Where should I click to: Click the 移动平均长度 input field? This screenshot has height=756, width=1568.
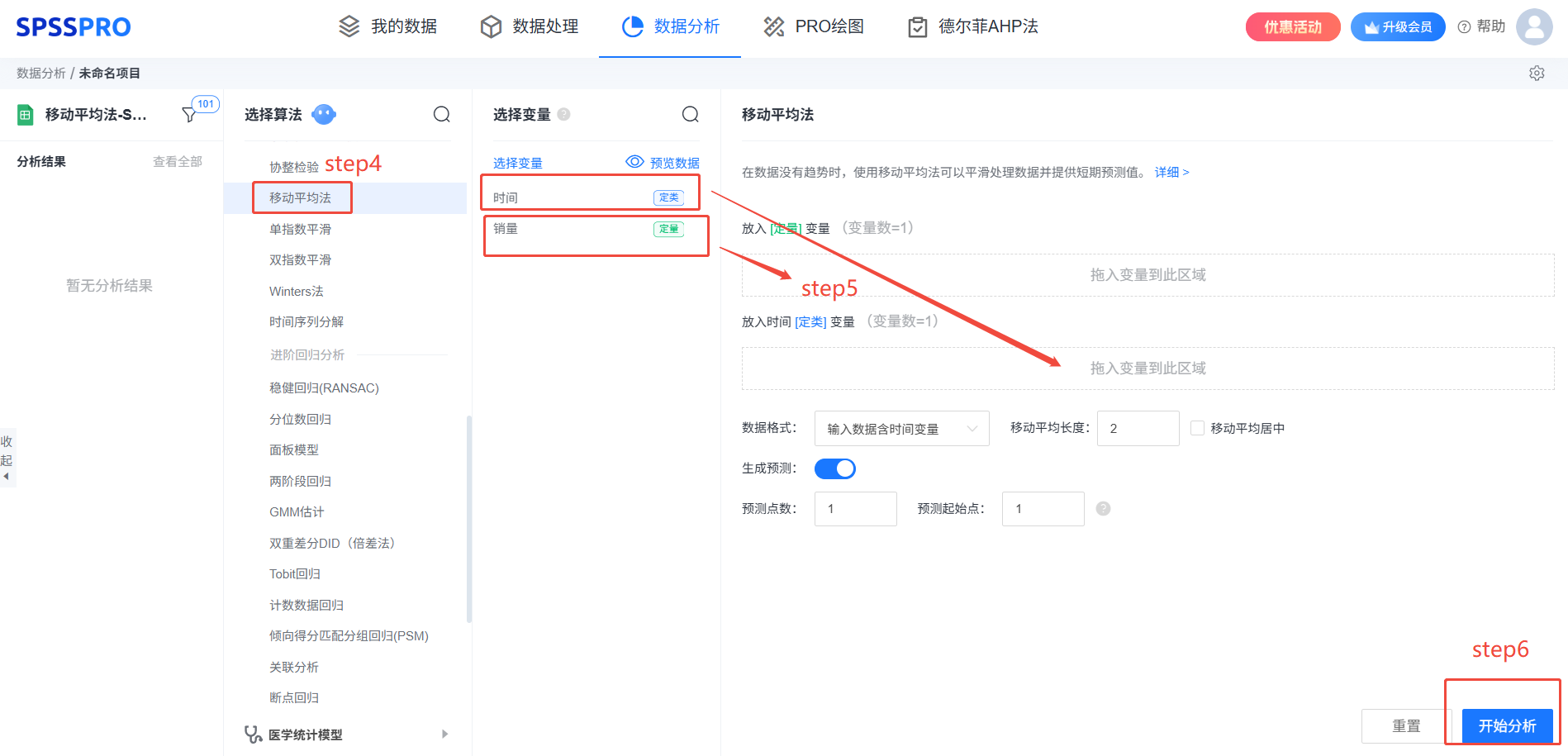1138,429
